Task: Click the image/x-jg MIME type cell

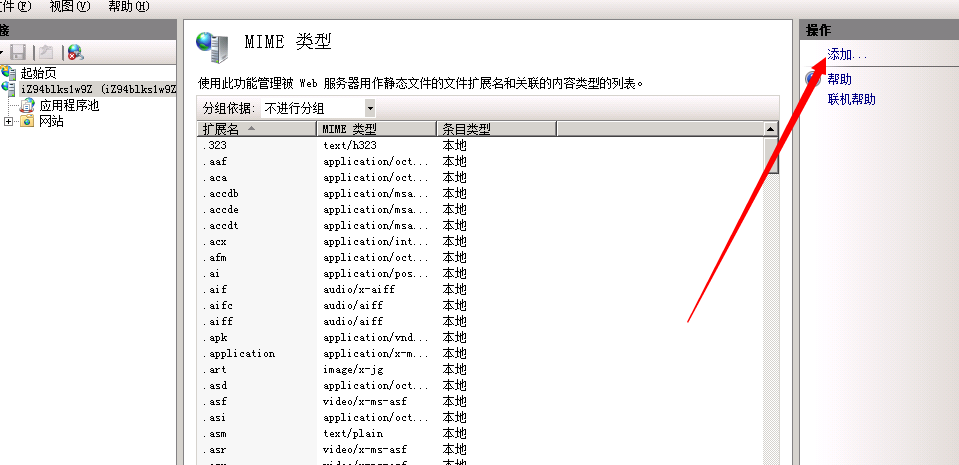Action: tap(353, 370)
